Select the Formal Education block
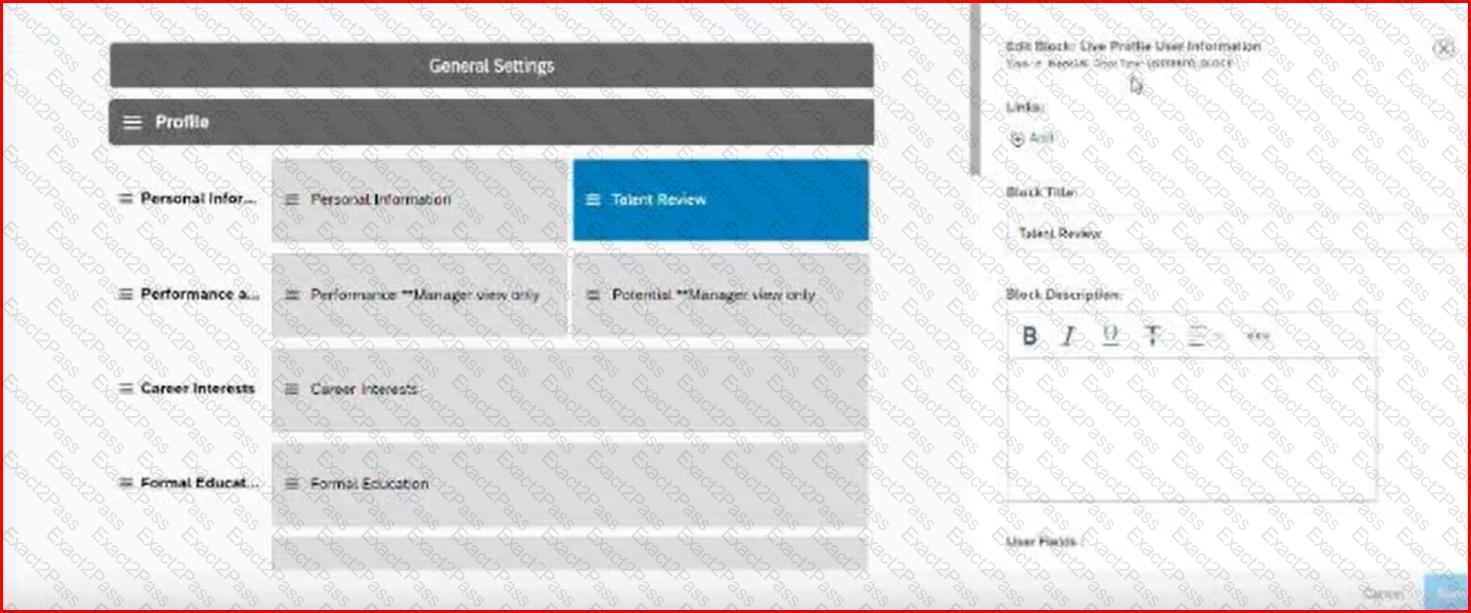This screenshot has height=613, width=1471. coord(568,484)
